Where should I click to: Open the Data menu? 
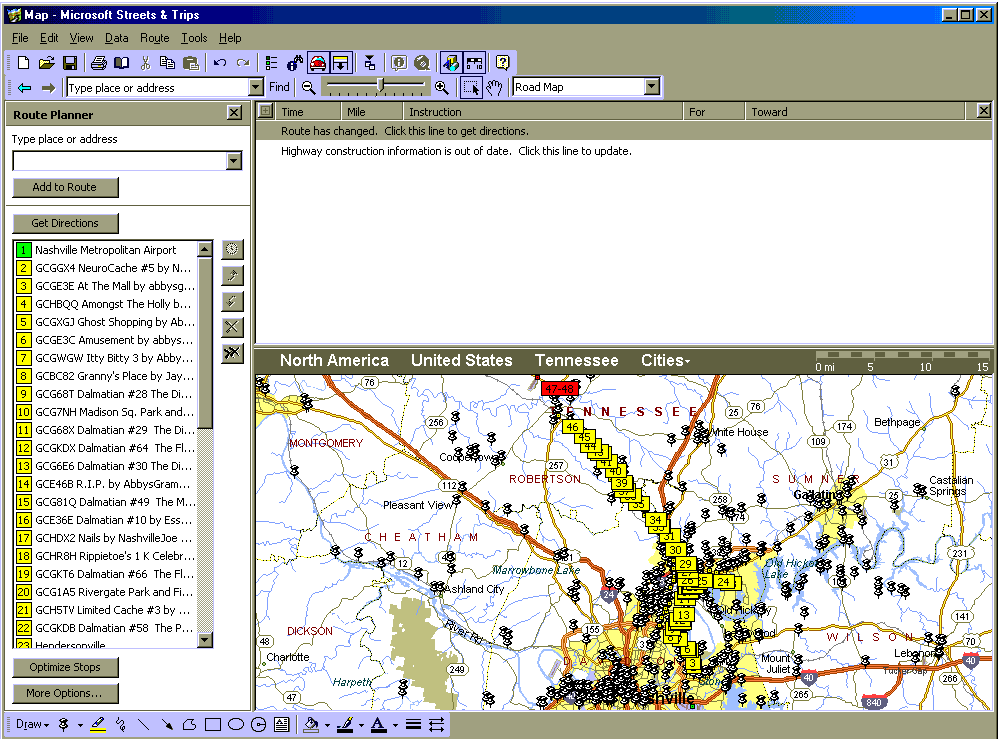pos(116,38)
